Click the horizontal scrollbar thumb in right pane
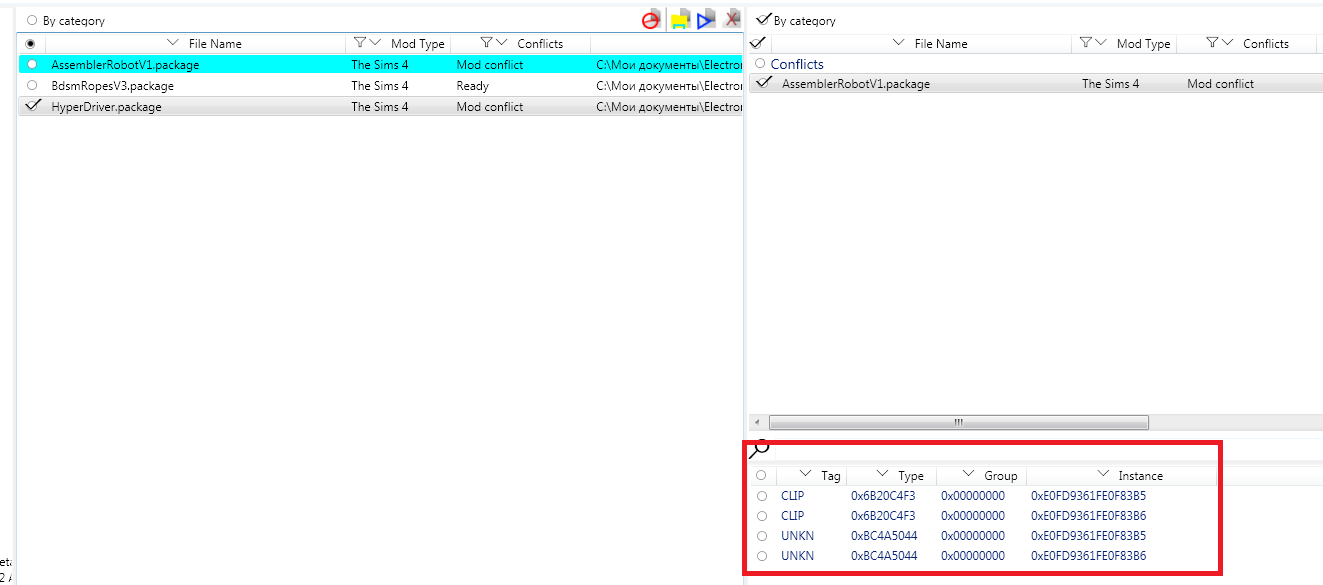 958,422
